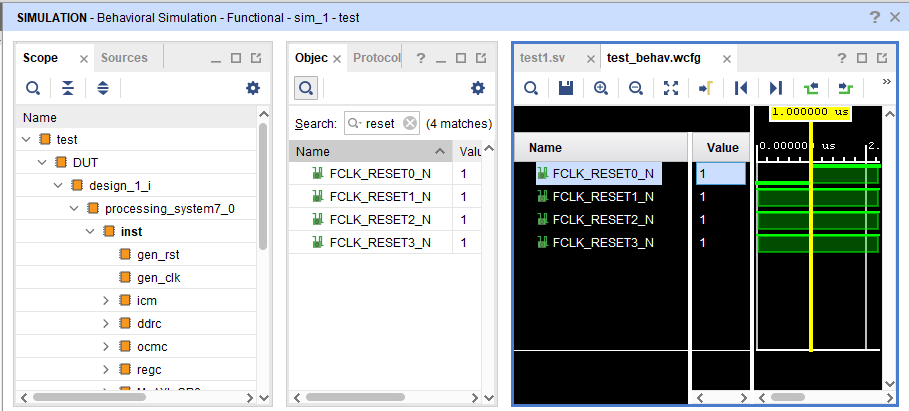This screenshot has width=909, height=411.
Task: Select FCLK_RESET1_N in Objects list
Action: (380, 197)
